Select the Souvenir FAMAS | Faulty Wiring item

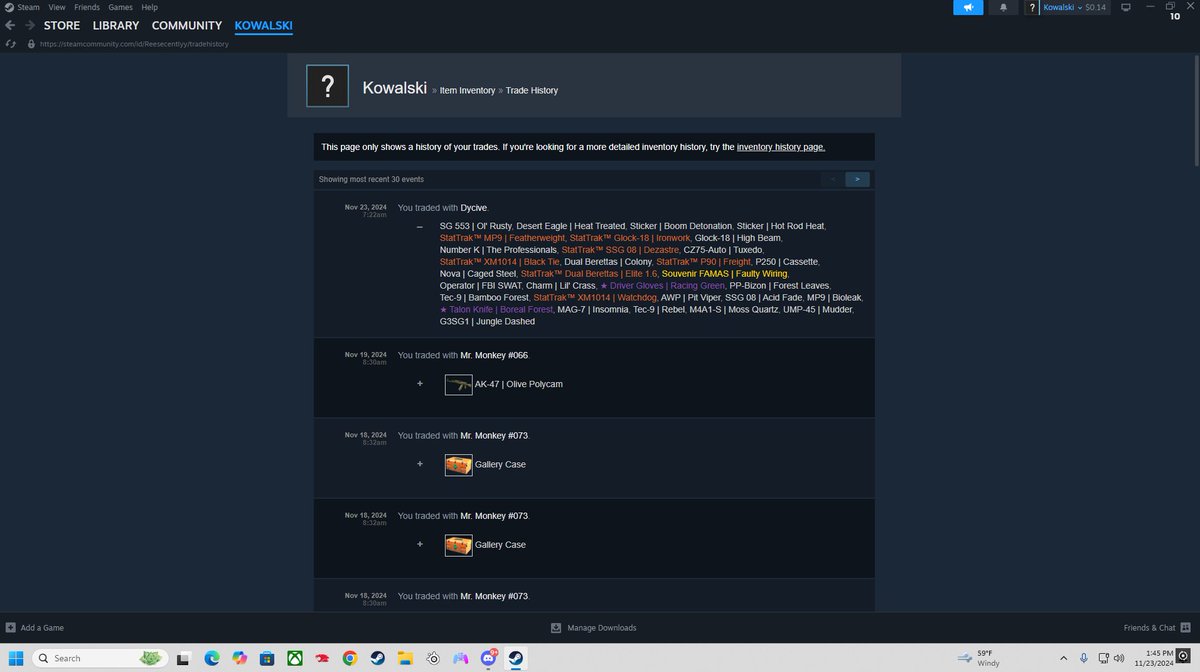pyautogui.click(x=725, y=274)
